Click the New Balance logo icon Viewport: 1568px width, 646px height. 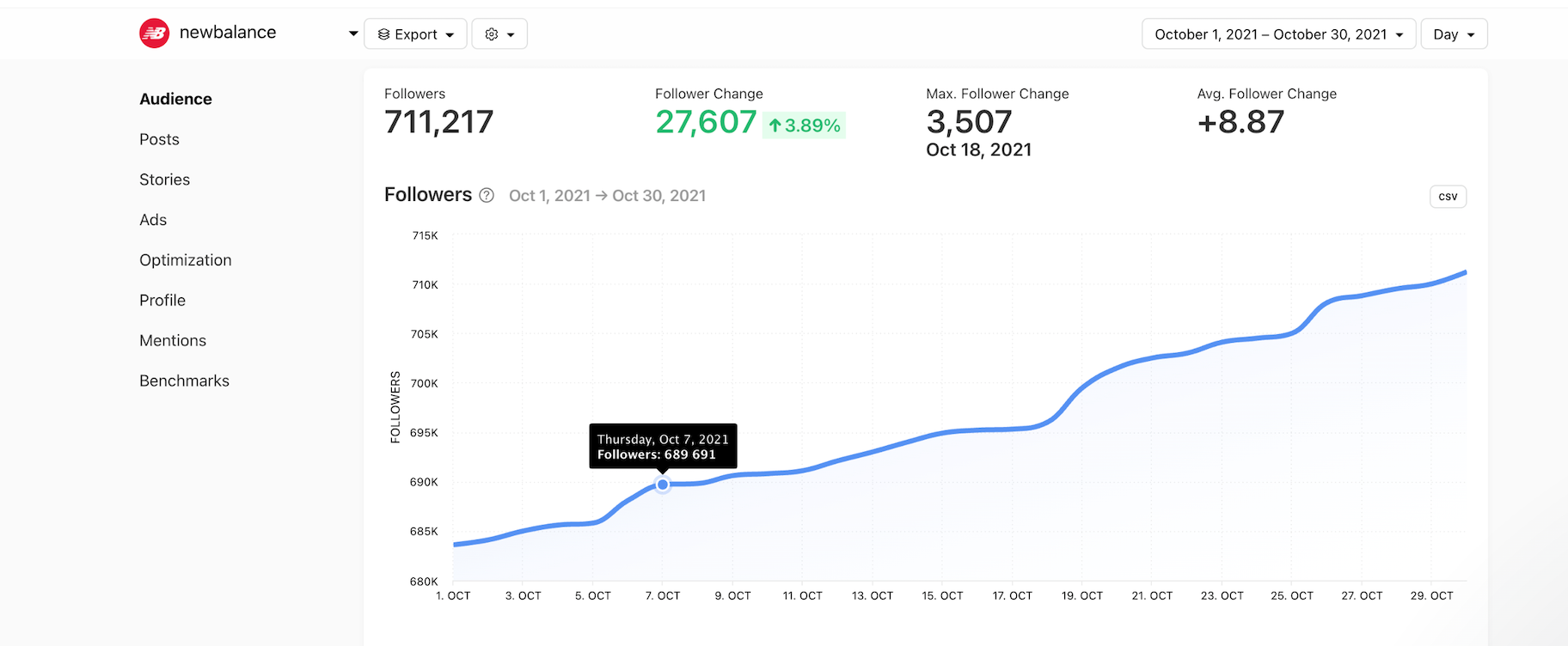(x=155, y=34)
